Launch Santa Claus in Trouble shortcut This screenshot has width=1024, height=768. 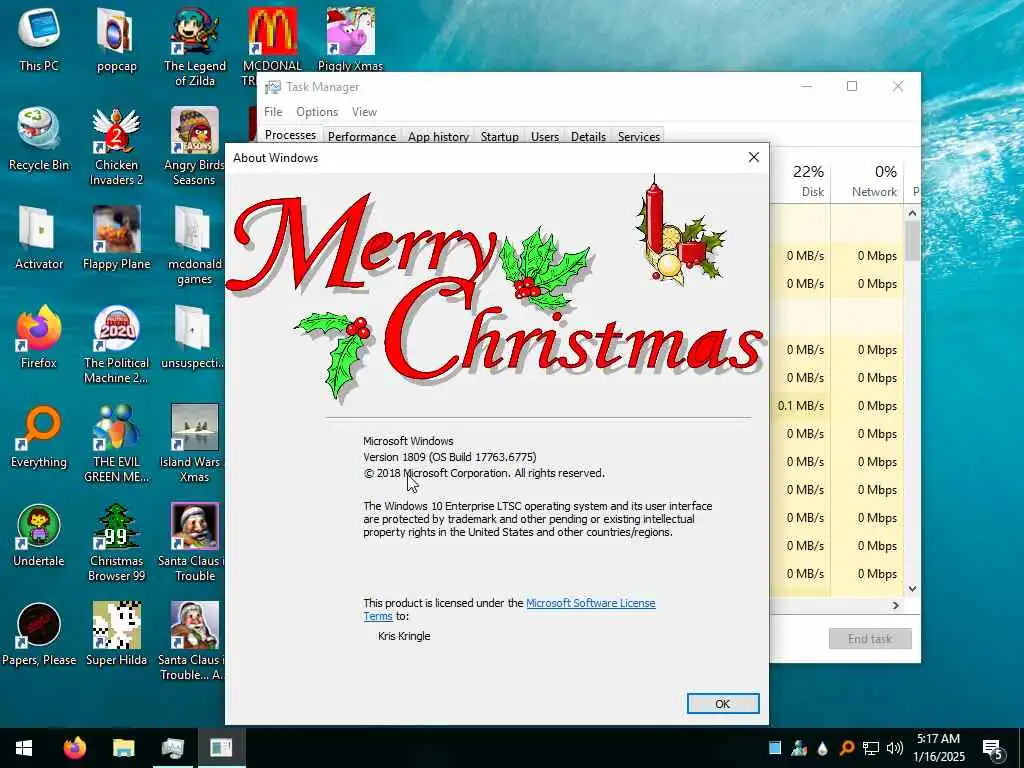click(x=193, y=541)
